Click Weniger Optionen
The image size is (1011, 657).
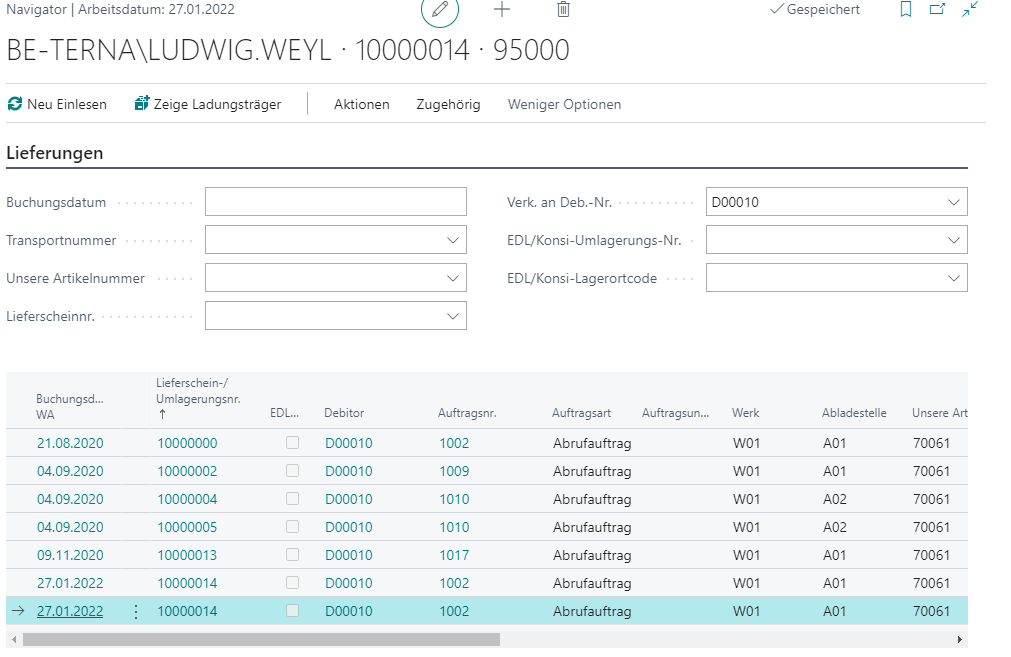pos(564,104)
